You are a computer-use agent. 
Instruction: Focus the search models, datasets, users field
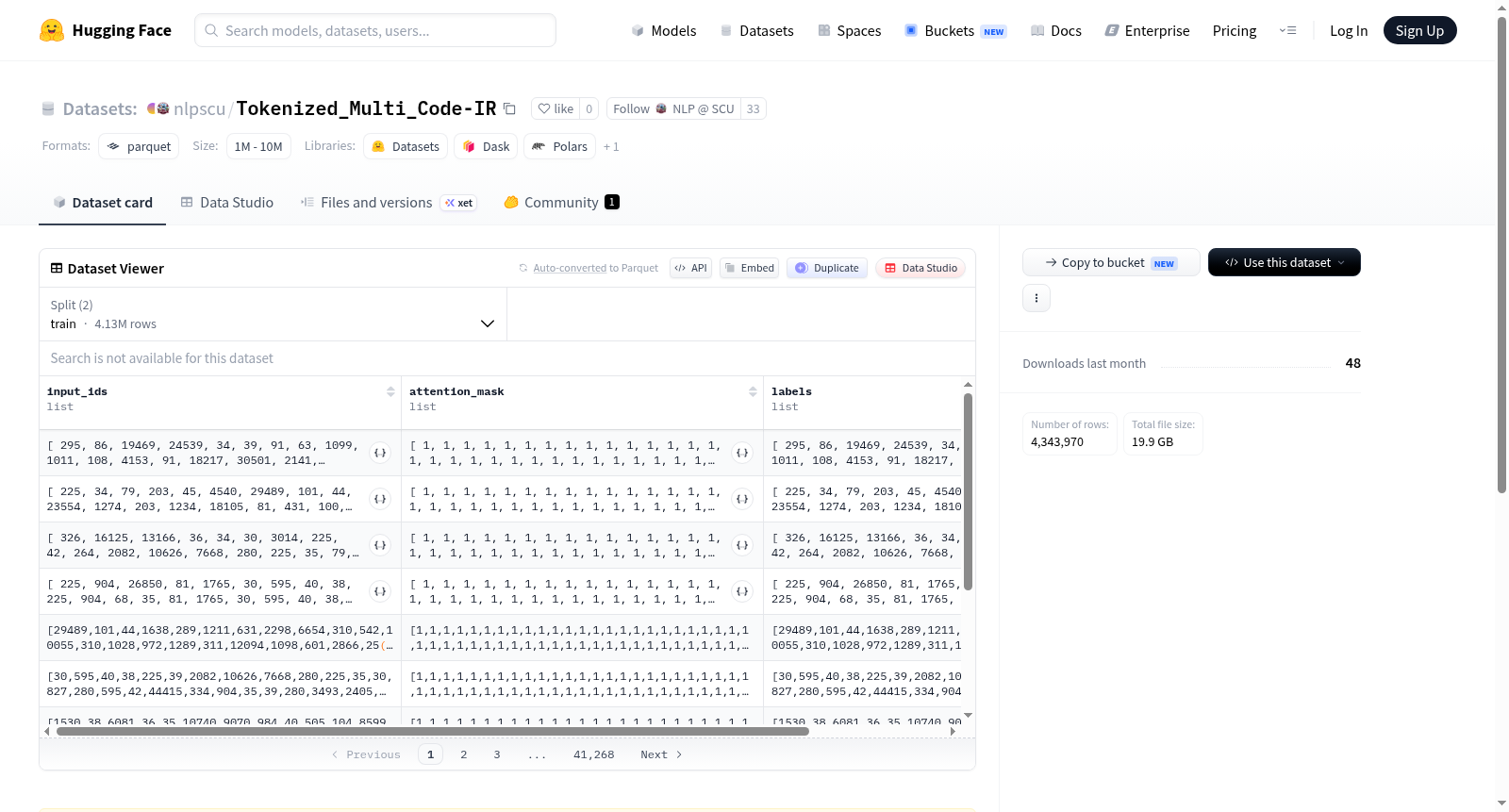pos(375,30)
